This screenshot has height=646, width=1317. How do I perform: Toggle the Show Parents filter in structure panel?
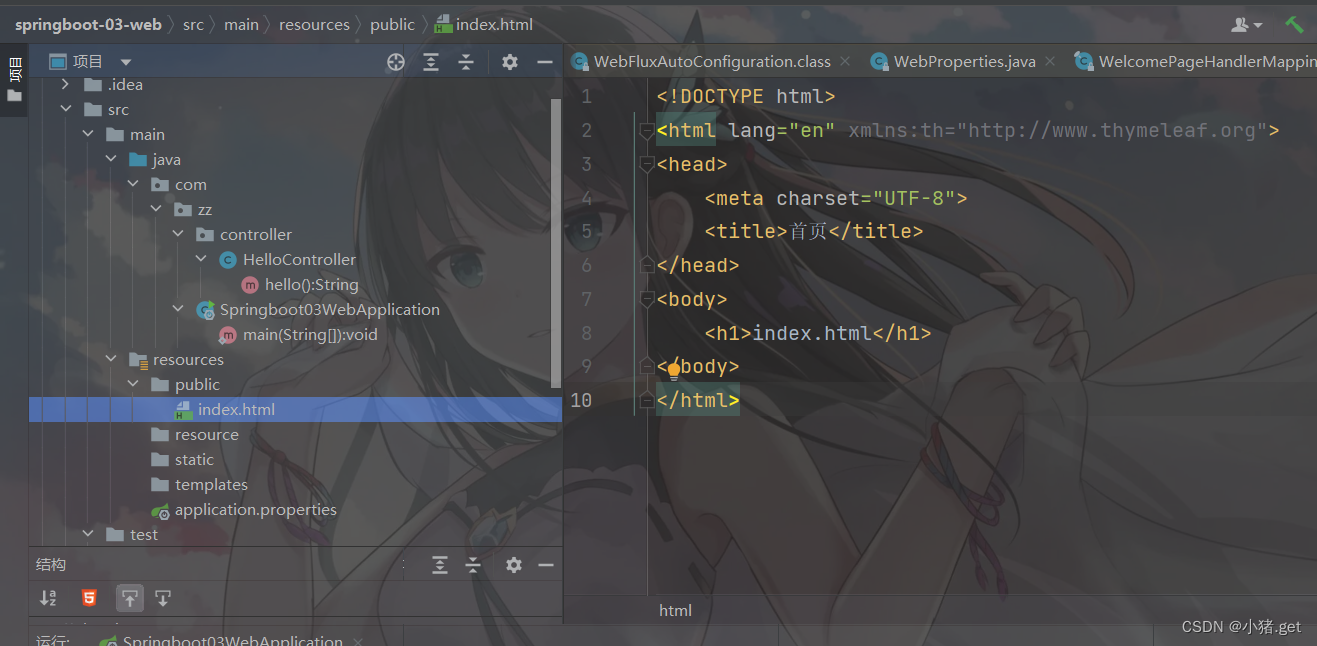(130, 597)
